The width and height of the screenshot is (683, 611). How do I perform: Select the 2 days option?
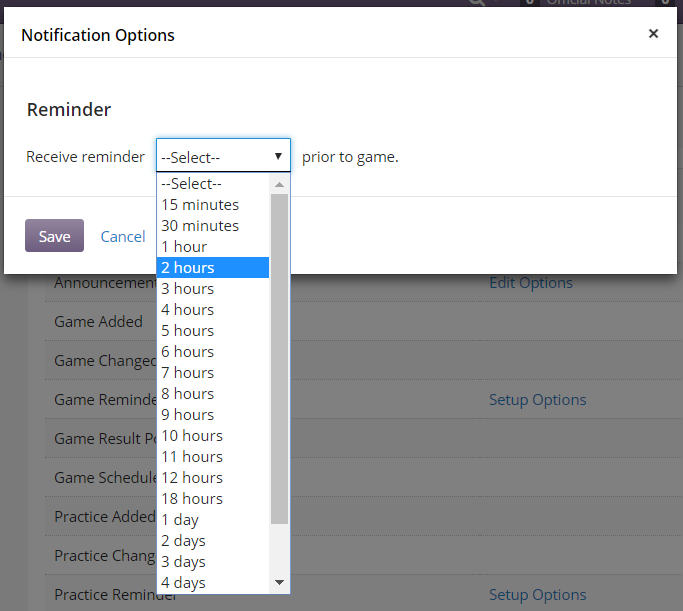pyautogui.click(x=213, y=541)
